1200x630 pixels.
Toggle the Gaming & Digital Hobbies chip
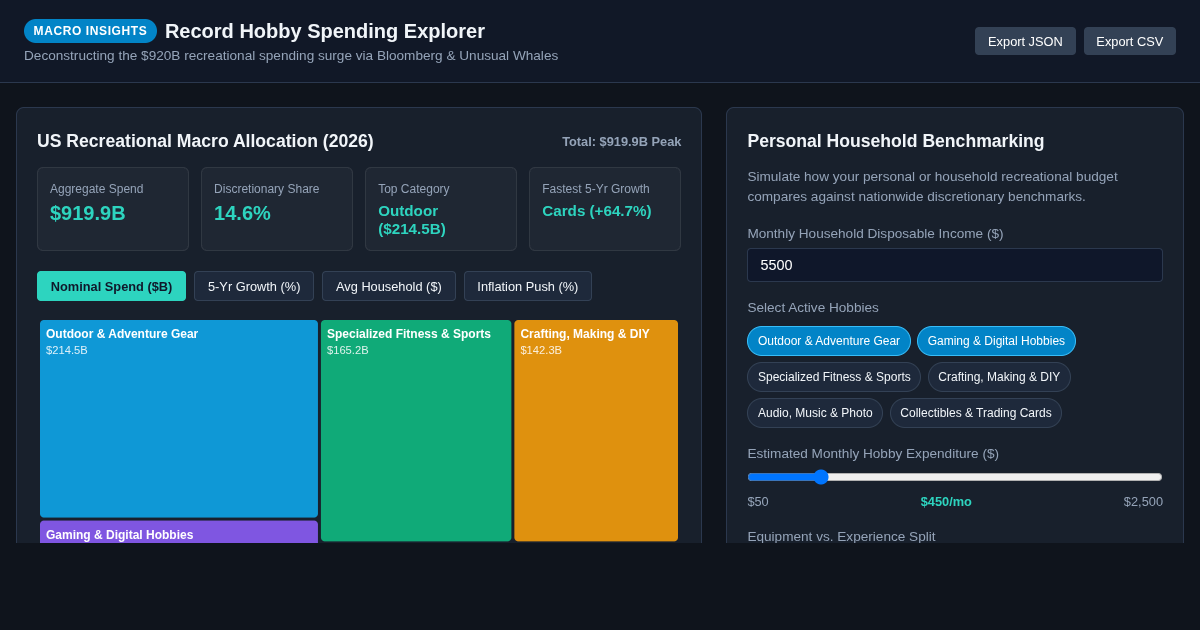[x=996, y=341]
